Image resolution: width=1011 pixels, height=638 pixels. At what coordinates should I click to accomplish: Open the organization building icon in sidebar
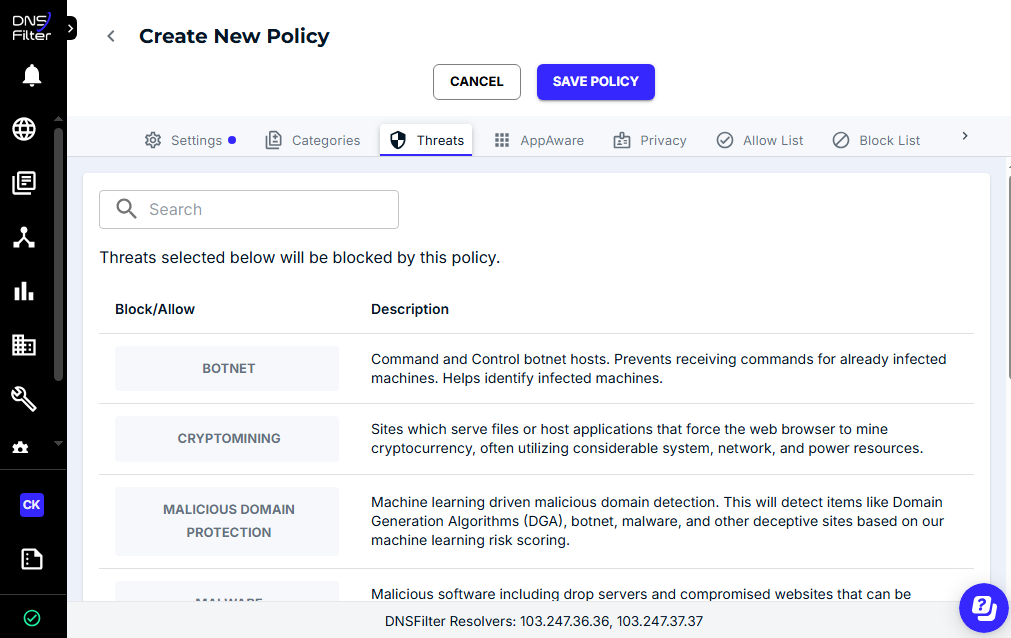coord(24,345)
